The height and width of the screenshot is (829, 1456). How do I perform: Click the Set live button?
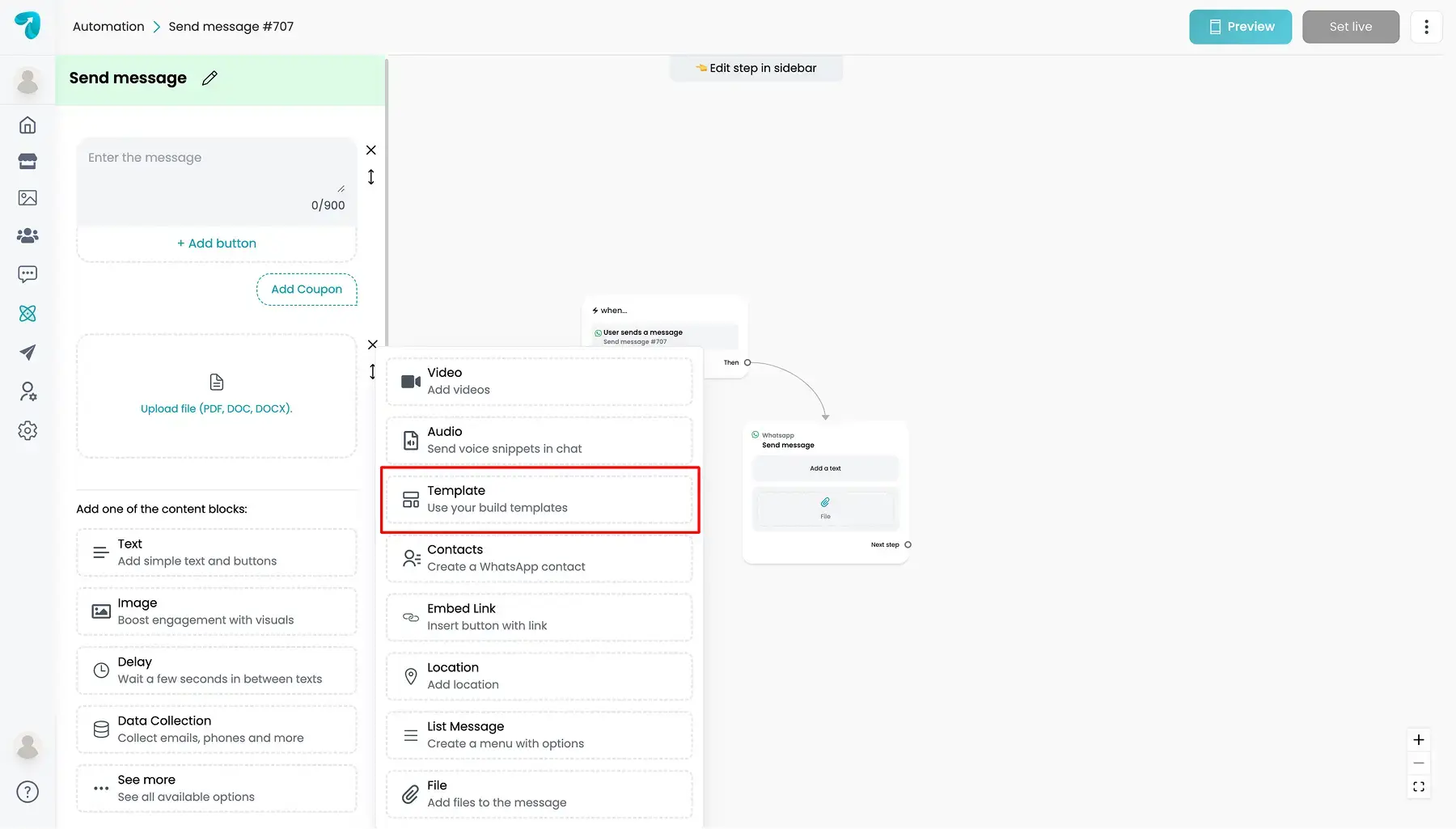[x=1351, y=27]
